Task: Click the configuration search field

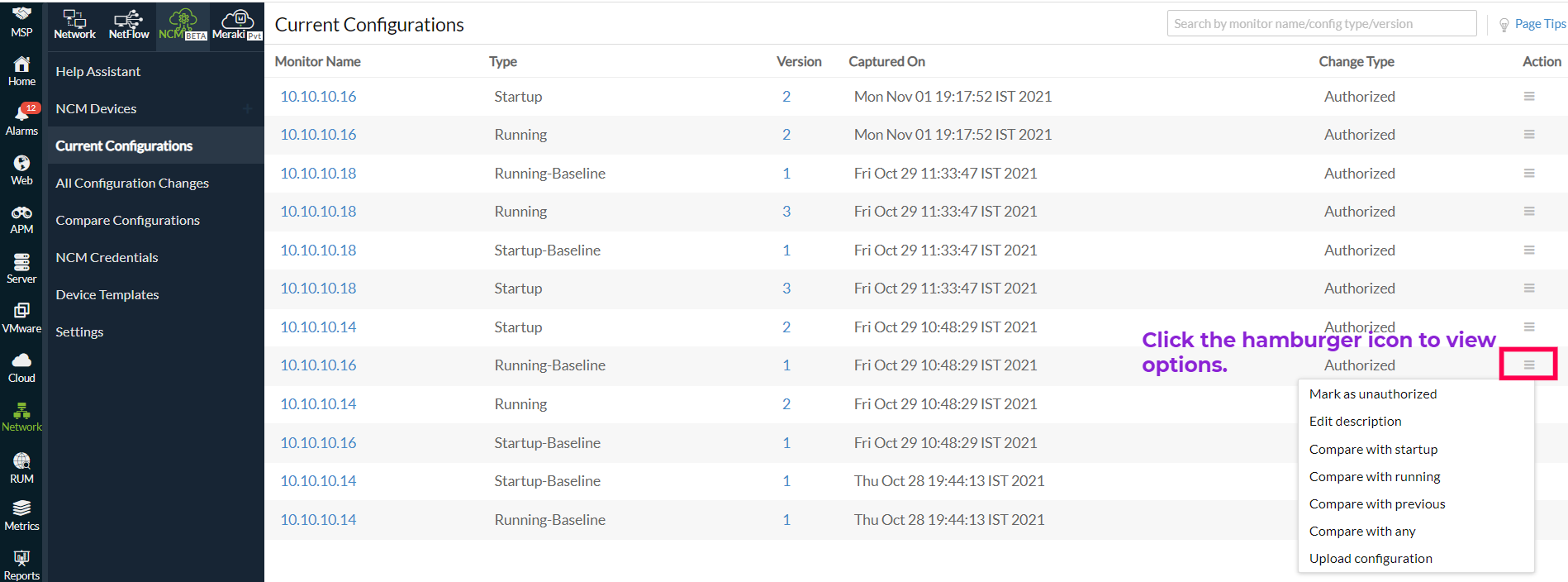Action: coord(1322,23)
